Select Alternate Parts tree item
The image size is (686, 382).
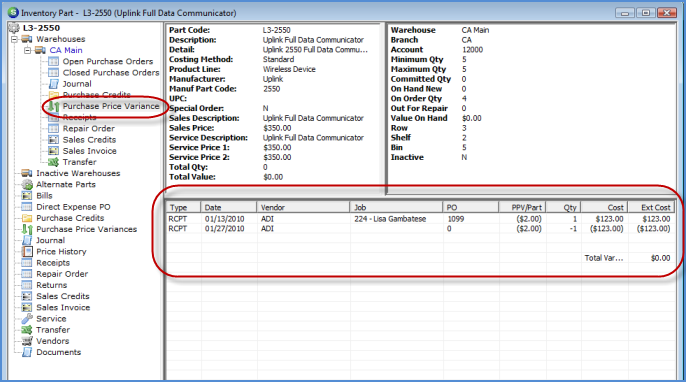[x=66, y=185]
